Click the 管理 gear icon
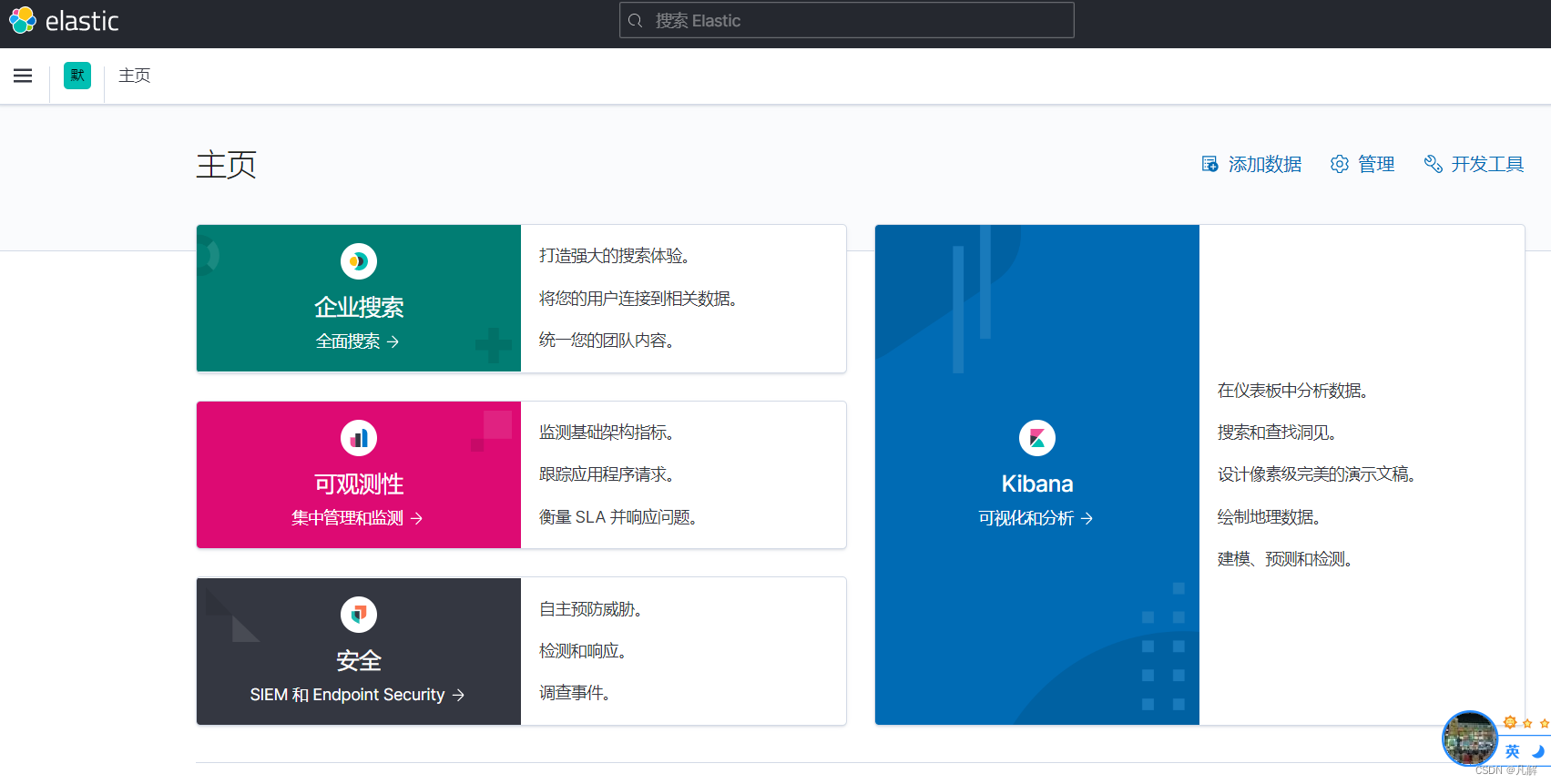Screen dimensions: 1551x784 [1339, 164]
